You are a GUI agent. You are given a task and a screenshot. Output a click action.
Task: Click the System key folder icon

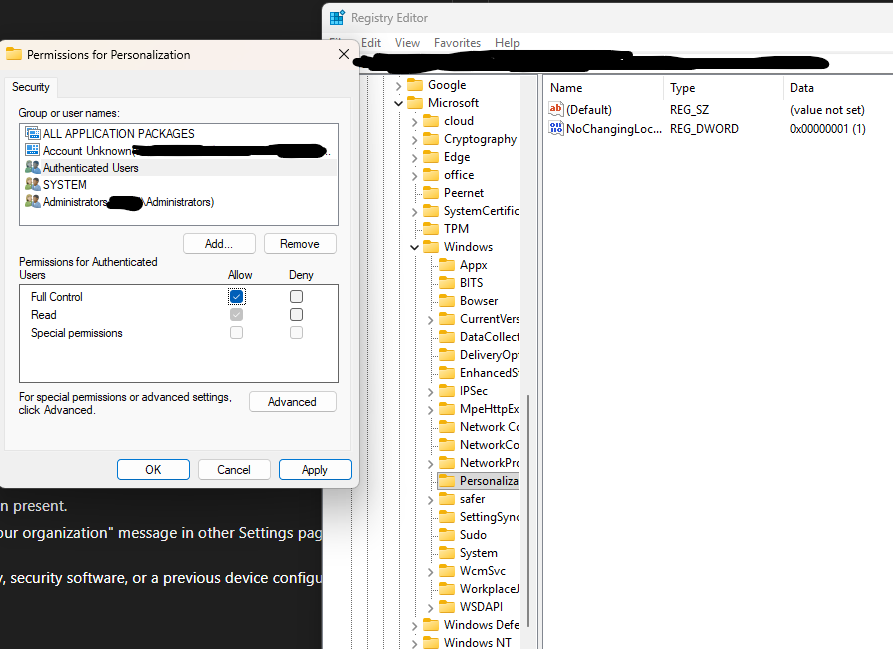pos(447,553)
